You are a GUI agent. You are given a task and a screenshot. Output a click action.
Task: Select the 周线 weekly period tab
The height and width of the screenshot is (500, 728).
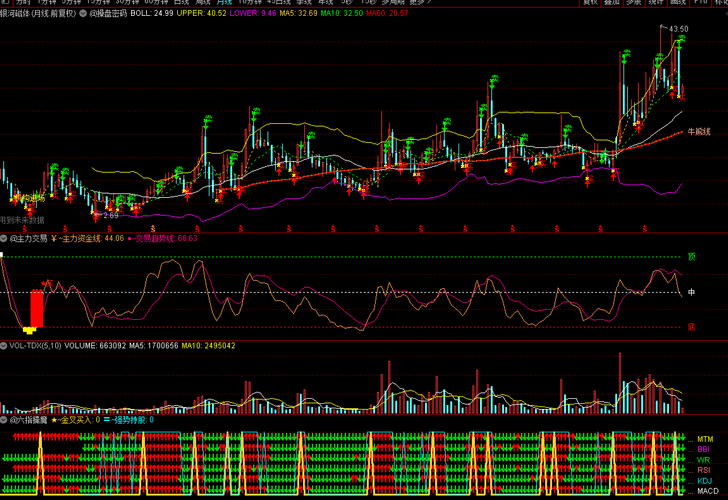(x=203, y=3)
